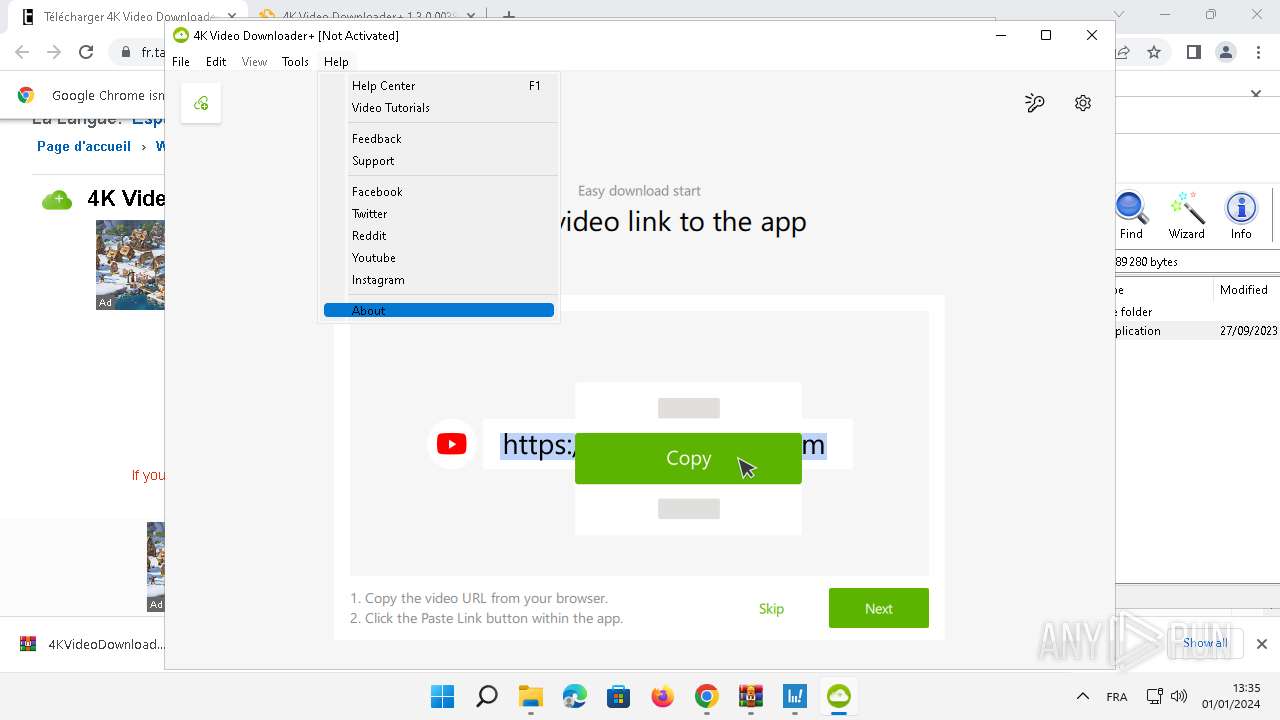The image size is (1280, 720).
Task: Open the blue chart app in taskbar
Action: [794, 696]
